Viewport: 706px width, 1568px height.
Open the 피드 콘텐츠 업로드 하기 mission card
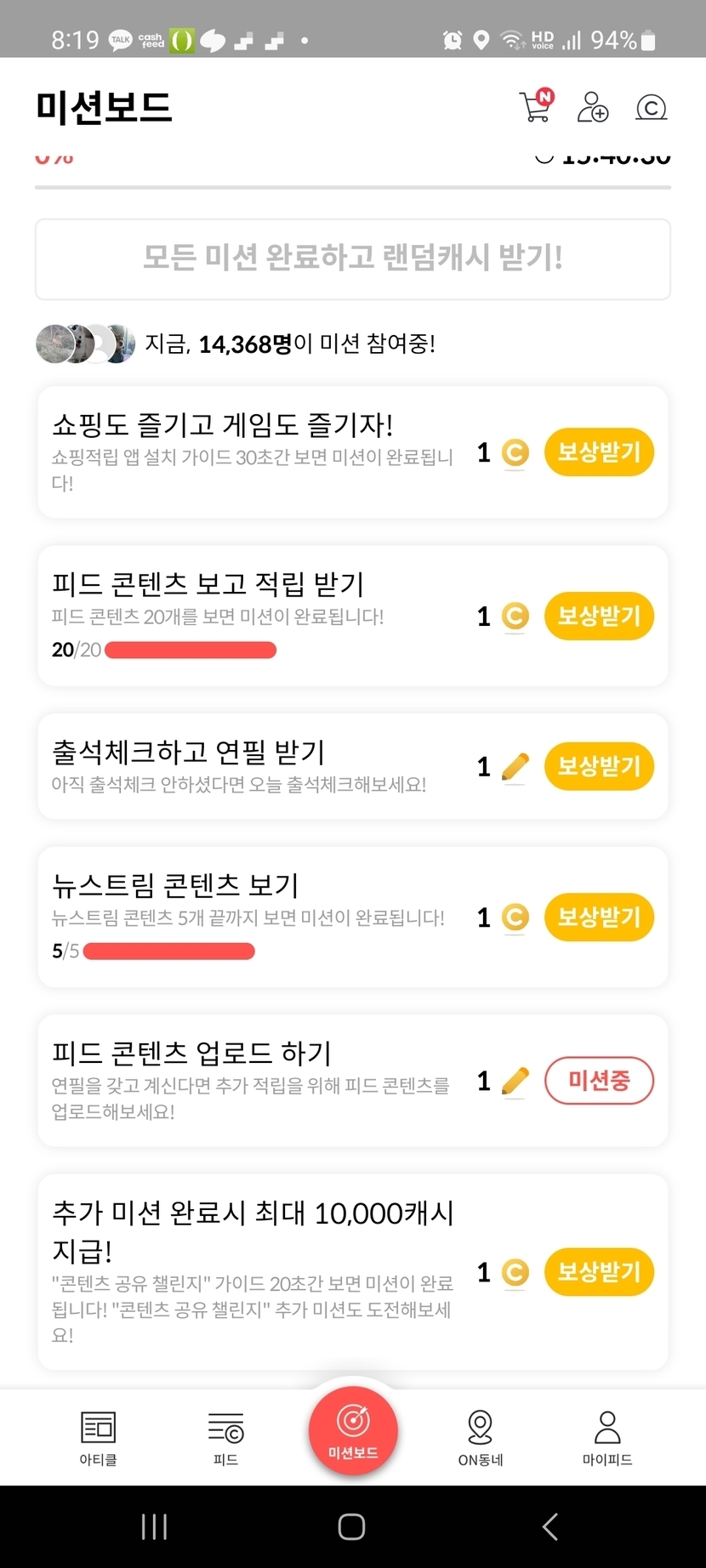tap(255, 1080)
